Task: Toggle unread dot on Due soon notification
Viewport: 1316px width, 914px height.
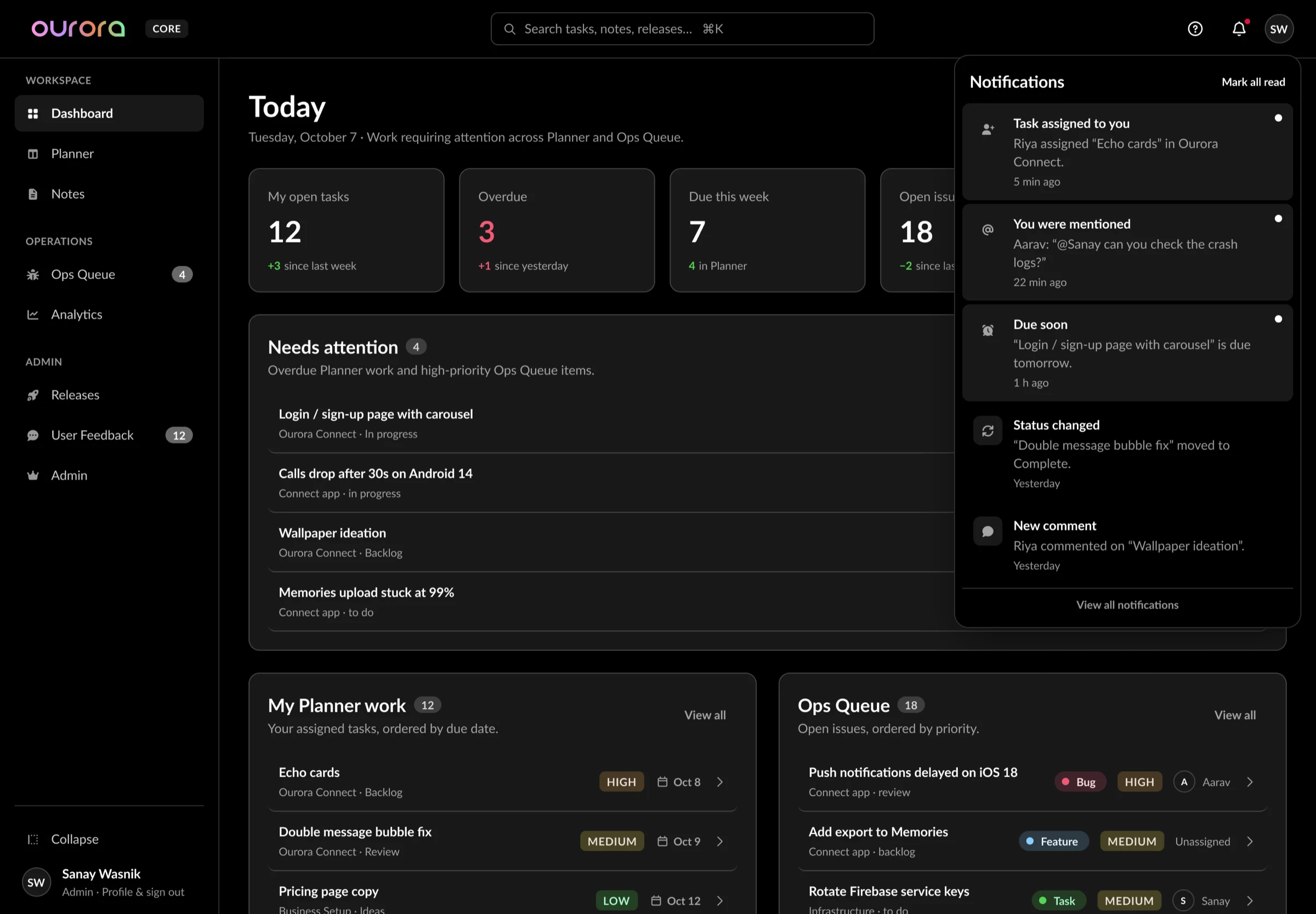Action: coord(1278,319)
